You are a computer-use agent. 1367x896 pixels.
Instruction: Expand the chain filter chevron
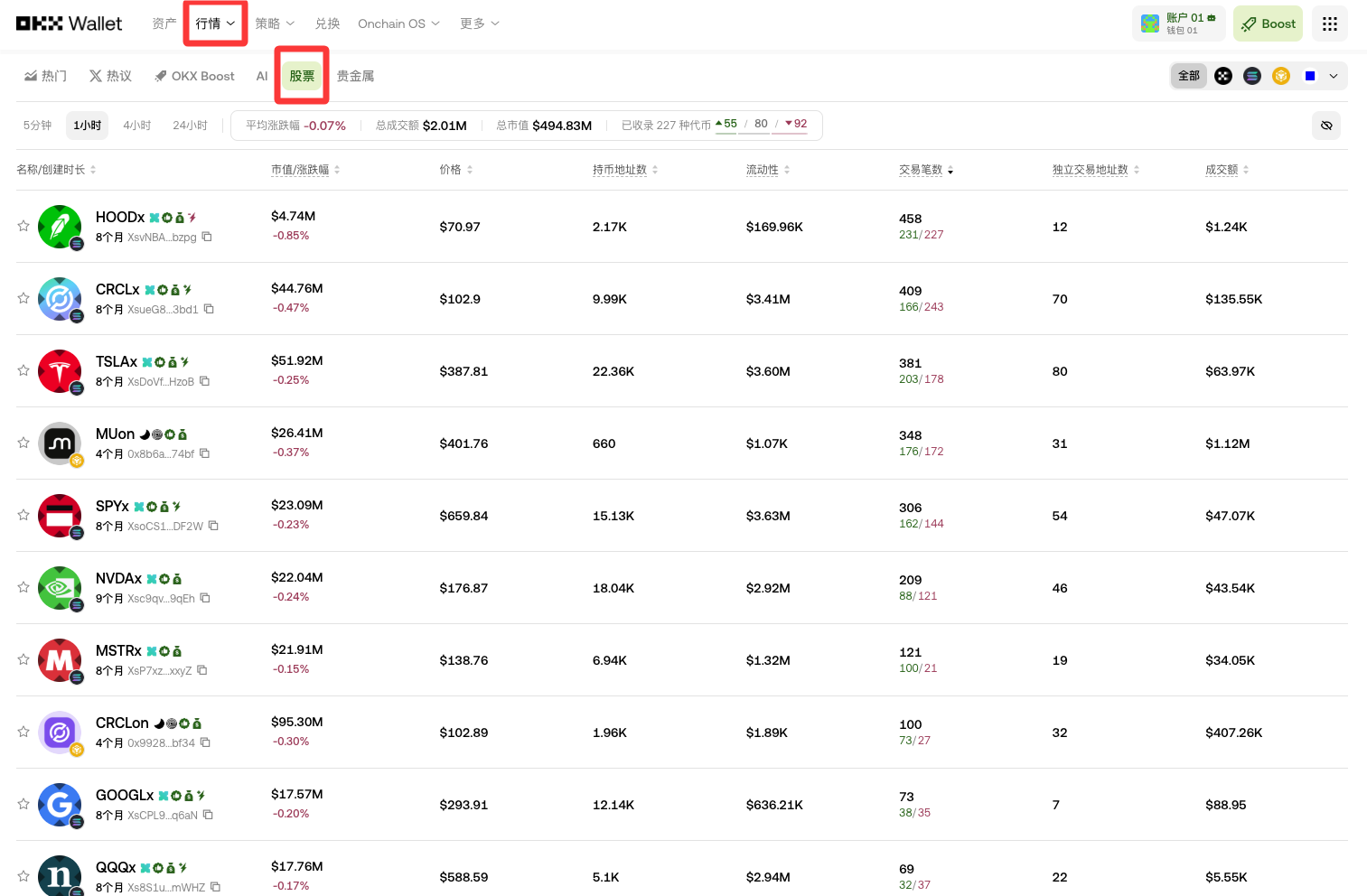click(x=1333, y=76)
